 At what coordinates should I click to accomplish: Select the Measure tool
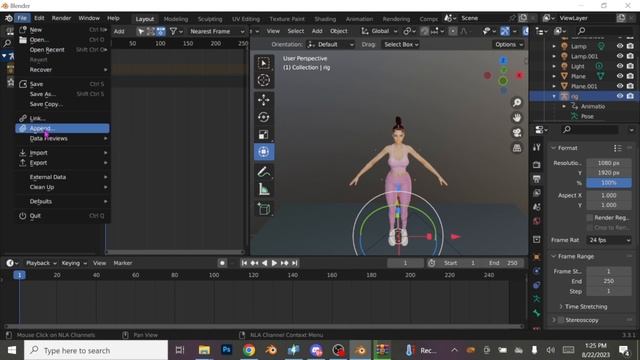point(264,189)
